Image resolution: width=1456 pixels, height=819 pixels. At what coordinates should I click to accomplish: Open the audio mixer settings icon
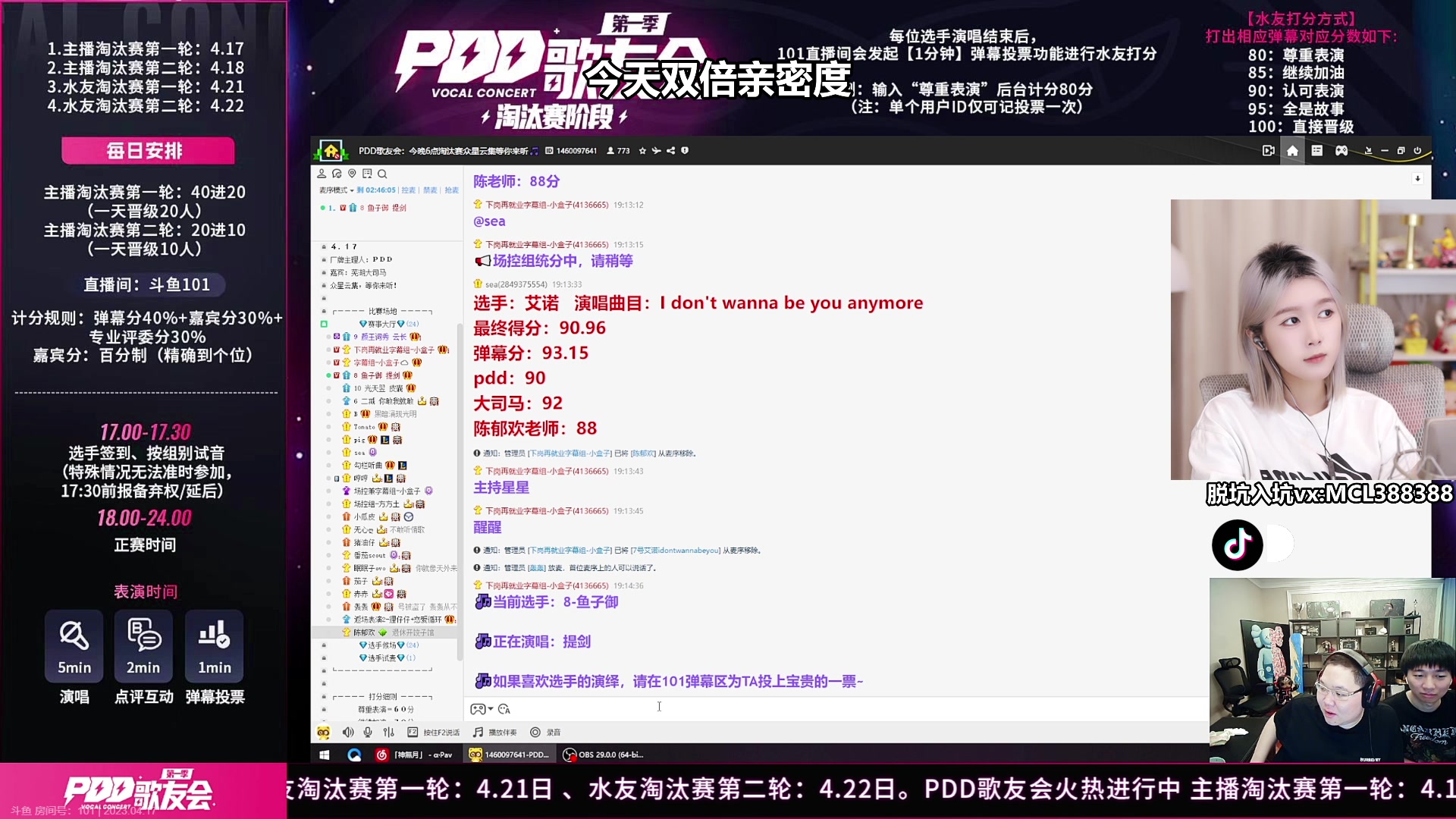click(388, 733)
